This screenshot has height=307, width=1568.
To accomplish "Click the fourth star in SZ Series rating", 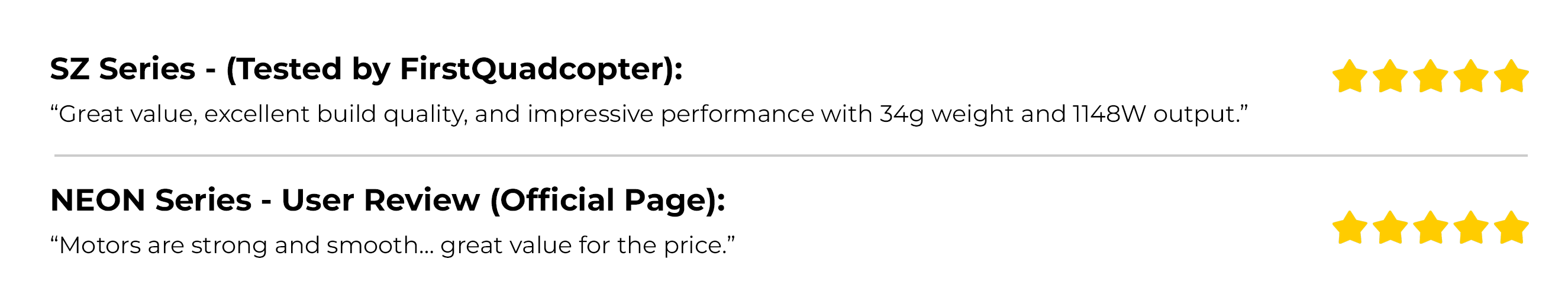I will tap(1470, 76).
